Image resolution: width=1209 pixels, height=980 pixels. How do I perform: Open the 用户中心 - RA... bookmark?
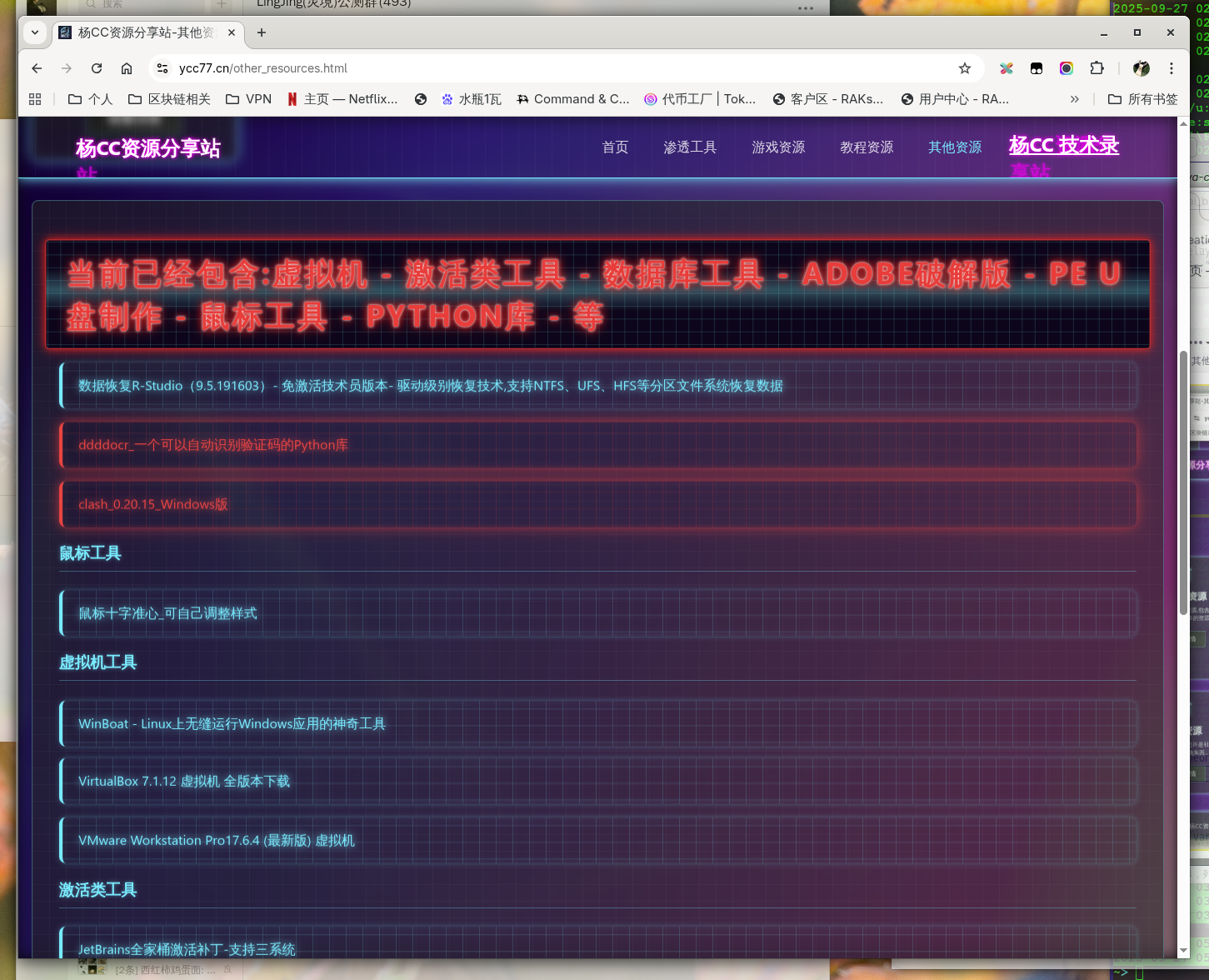click(955, 99)
